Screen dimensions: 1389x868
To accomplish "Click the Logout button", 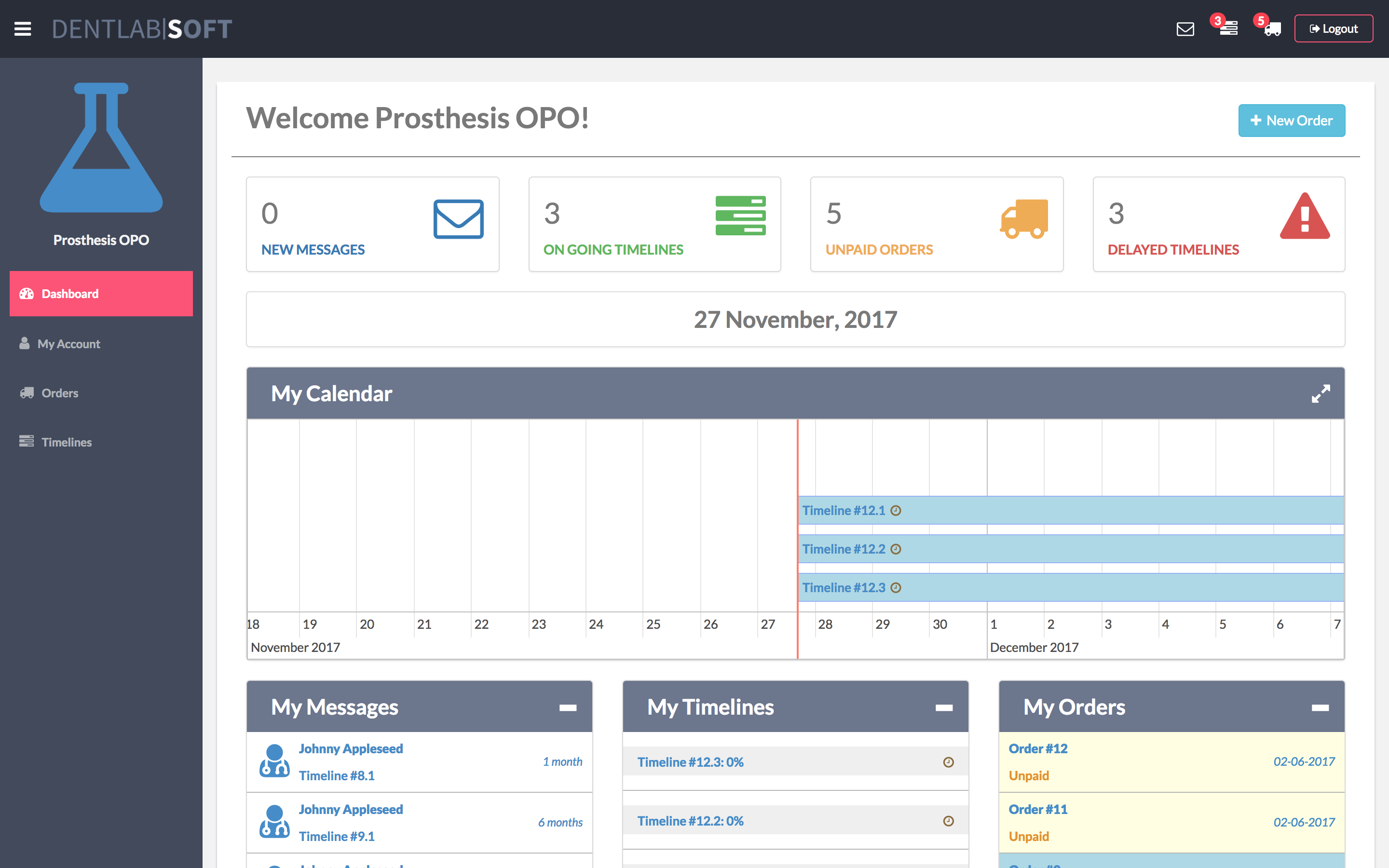I will 1333,29.
